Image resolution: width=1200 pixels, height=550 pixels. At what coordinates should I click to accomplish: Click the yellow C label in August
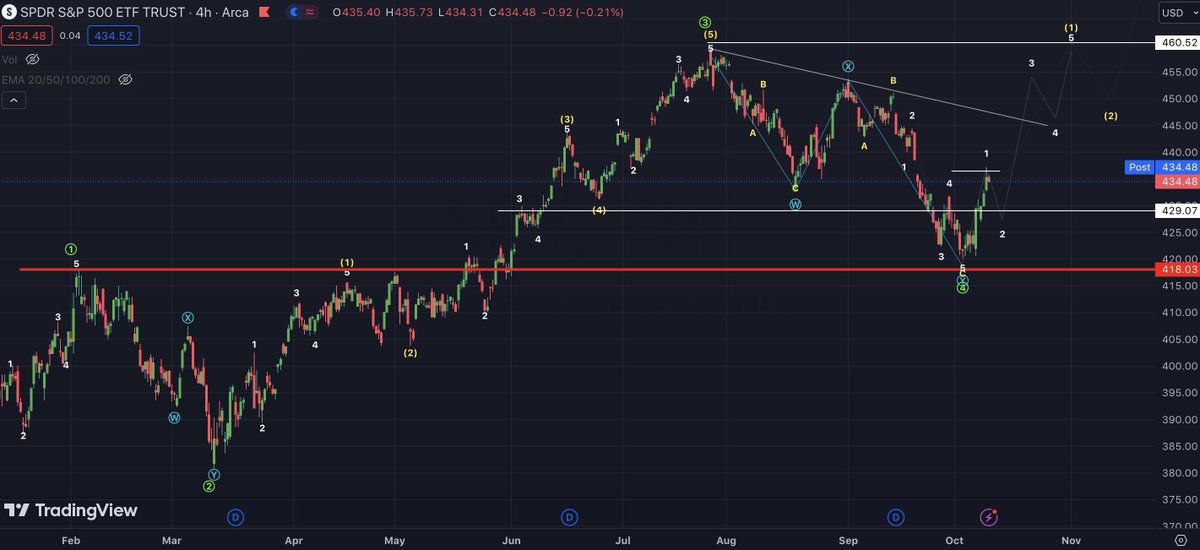pyautogui.click(x=795, y=188)
